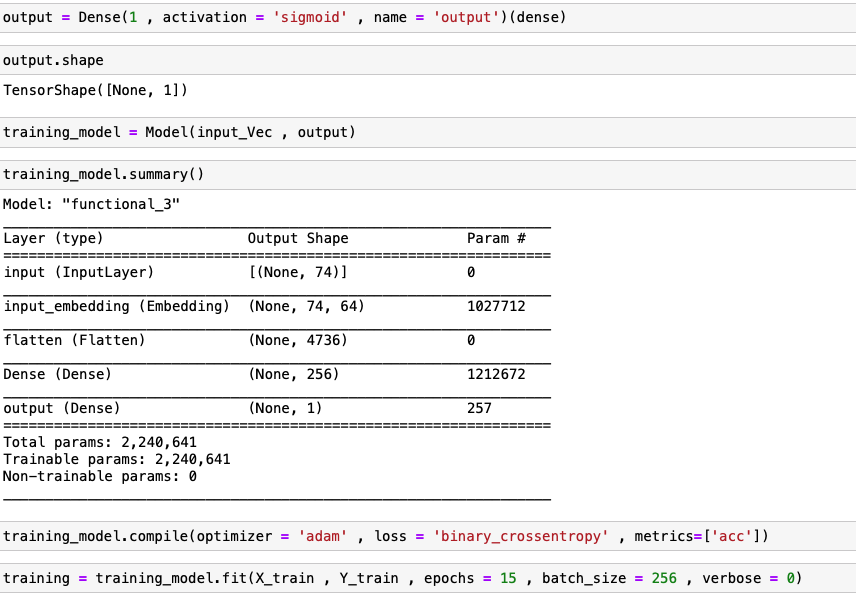Viewport: 856px width, 610px height.
Task: Click 'Trainable params: 2,240,641' line
Action: click(x=117, y=459)
